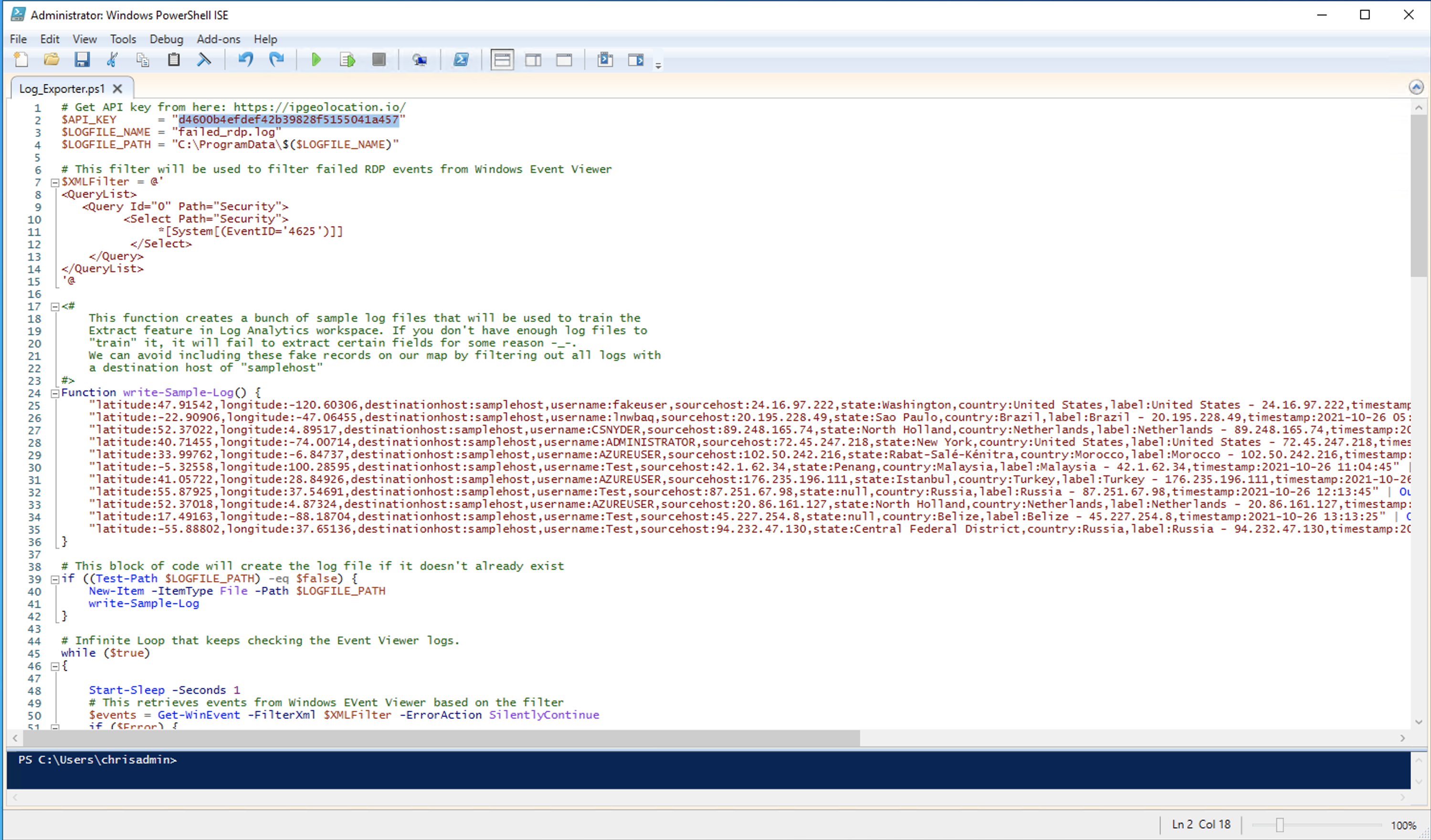The height and width of the screenshot is (840, 1431).
Task: Save the script with the floppy disk icon
Action: point(83,60)
